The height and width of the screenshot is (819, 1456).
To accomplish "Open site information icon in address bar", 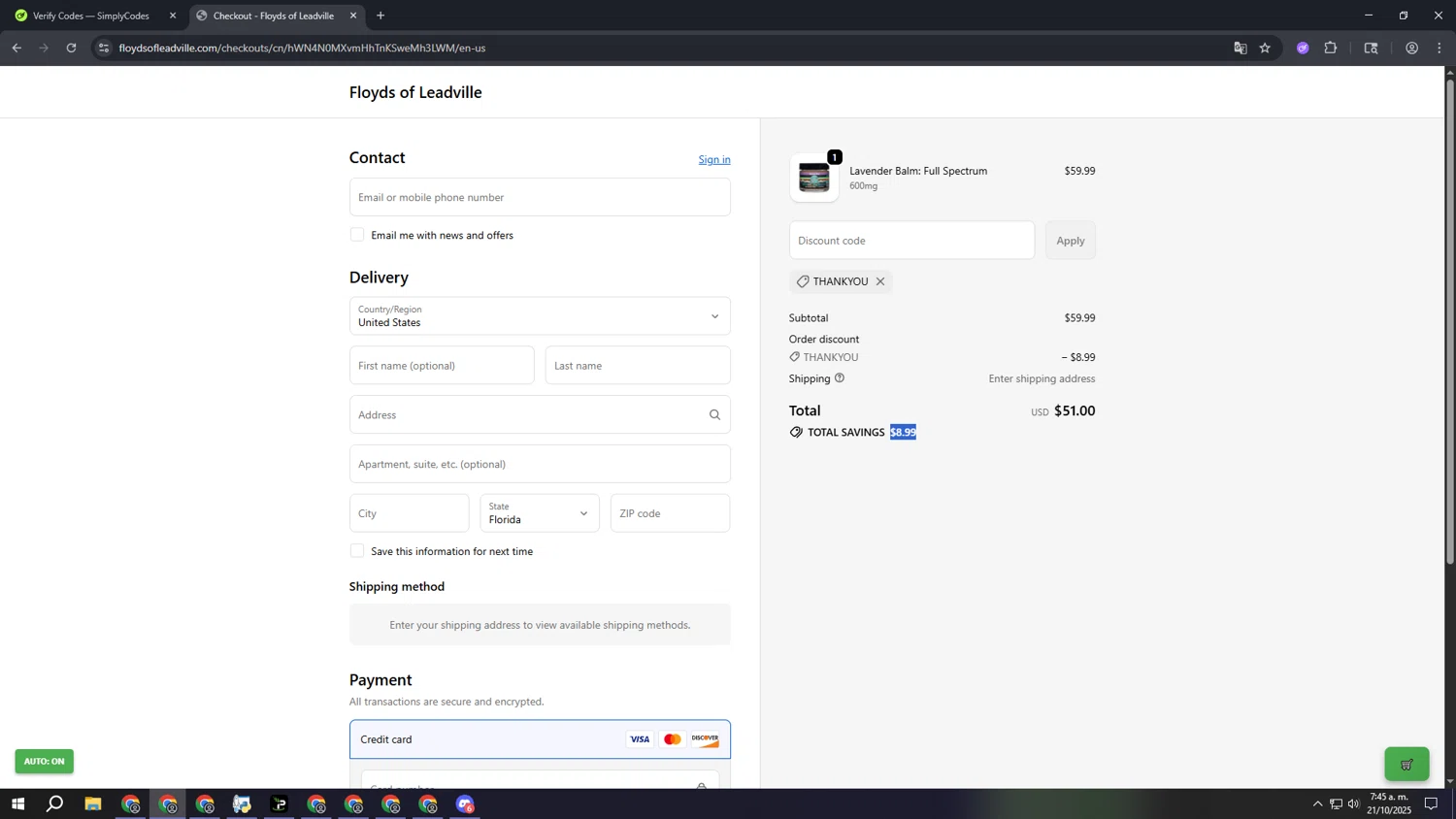I will coord(104,48).
